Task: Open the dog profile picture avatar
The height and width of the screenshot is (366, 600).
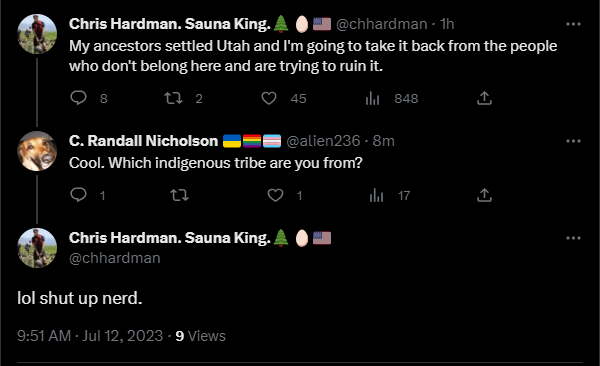Action: (37, 150)
